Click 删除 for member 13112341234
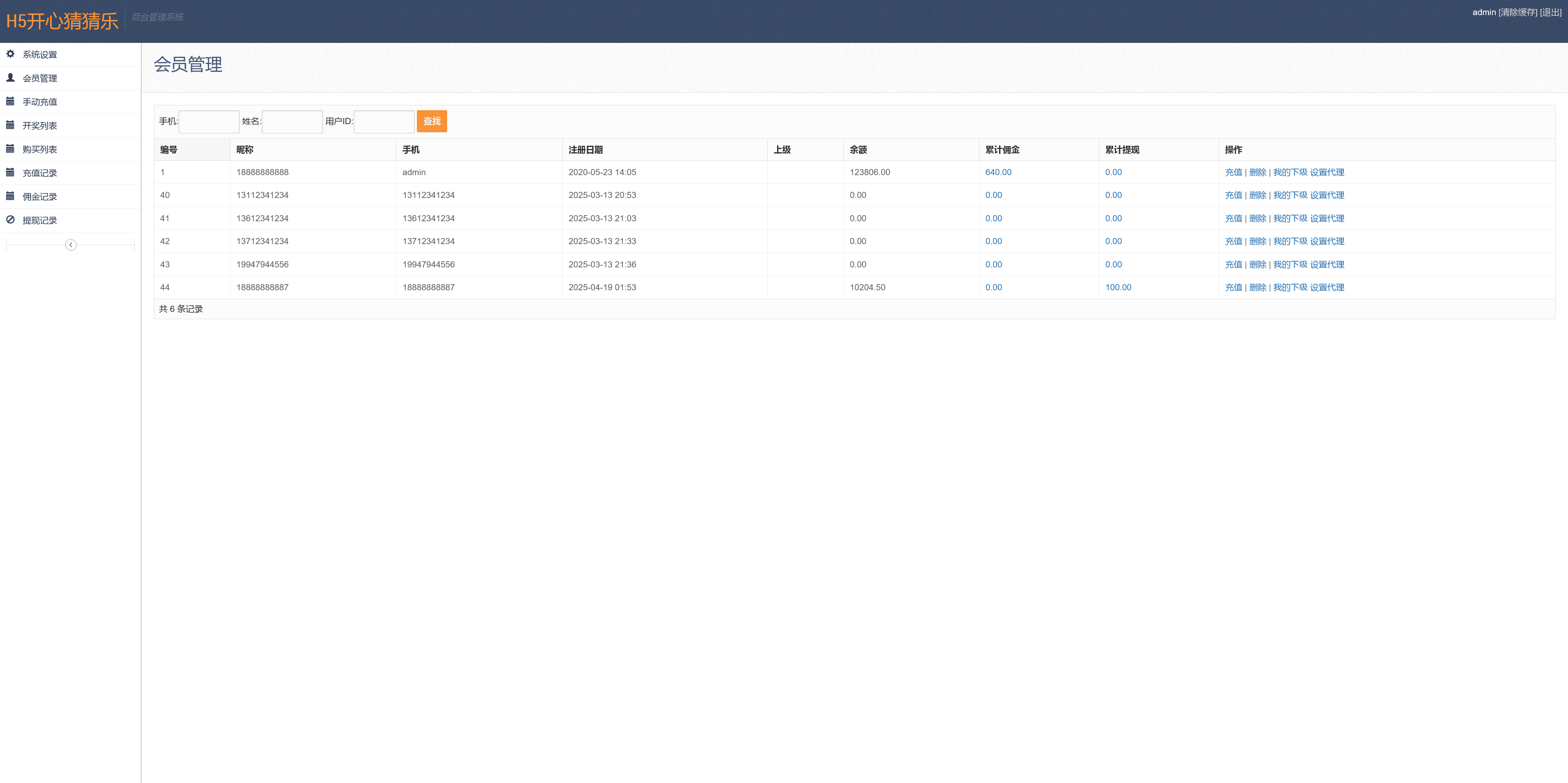 [1257, 195]
